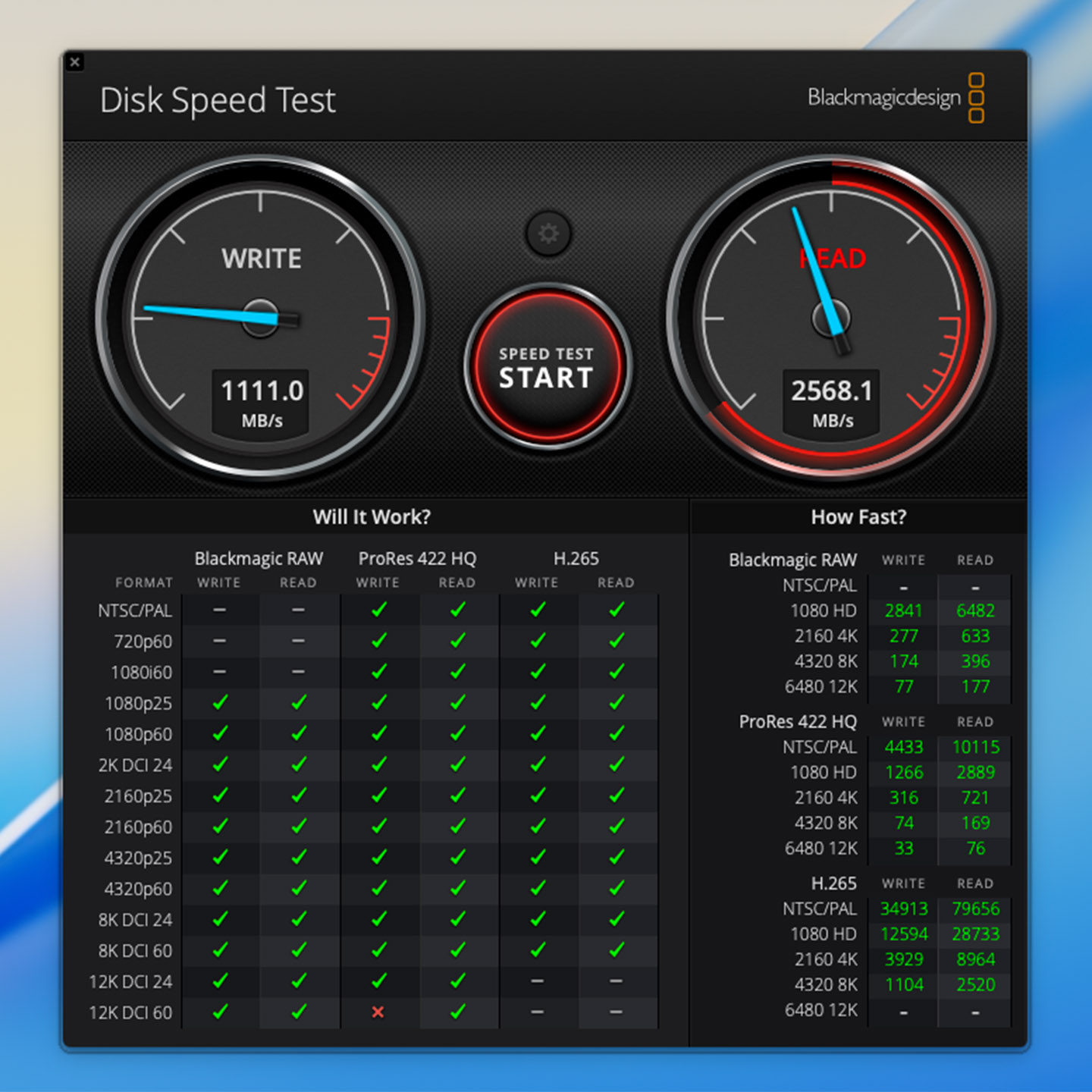Image resolution: width=1092 pixels, height=1092 pixels.
Task: Select the 12K DCI 60 format label
Action: tap(130, 1013)
